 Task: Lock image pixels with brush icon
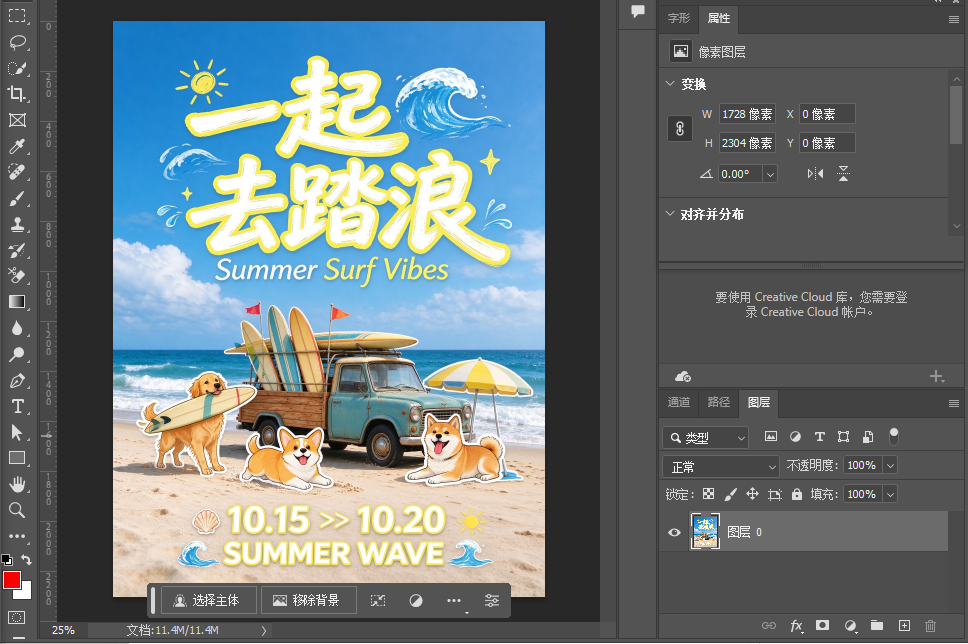pyautogui.click(x=731, y=494)
